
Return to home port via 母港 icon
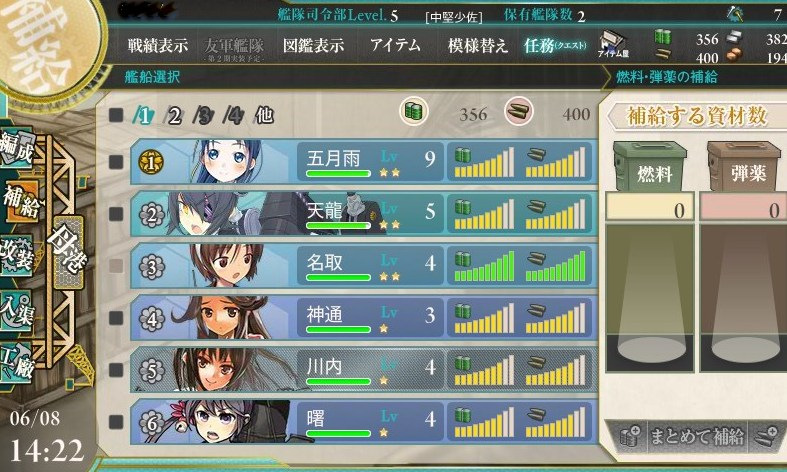point(68,253)
